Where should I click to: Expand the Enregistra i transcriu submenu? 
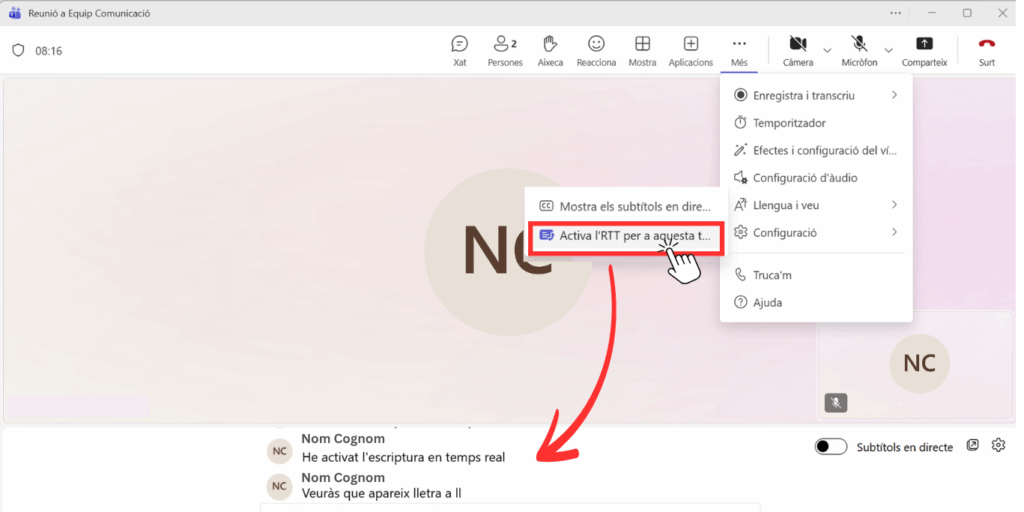pyautogui.click(x=815, y=95)
